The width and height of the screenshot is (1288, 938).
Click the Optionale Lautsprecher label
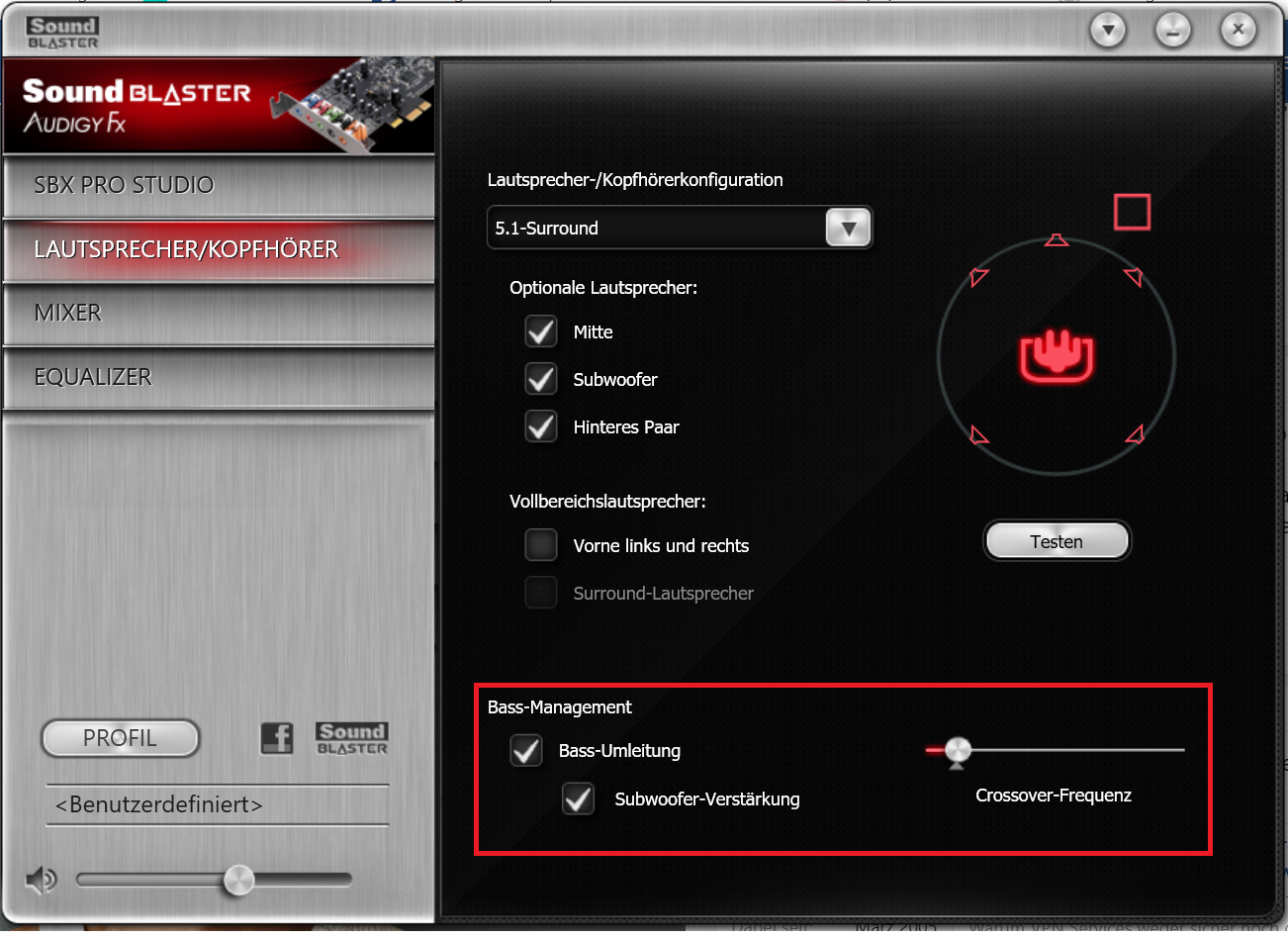603,288
